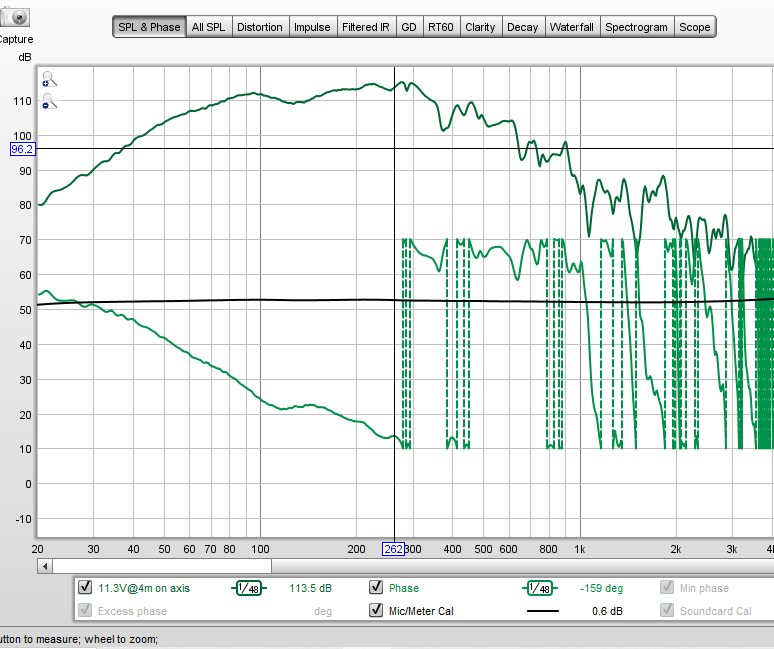Click the Capture camera icon
This screenshot has height=649, width=774.
coord(17,17)
